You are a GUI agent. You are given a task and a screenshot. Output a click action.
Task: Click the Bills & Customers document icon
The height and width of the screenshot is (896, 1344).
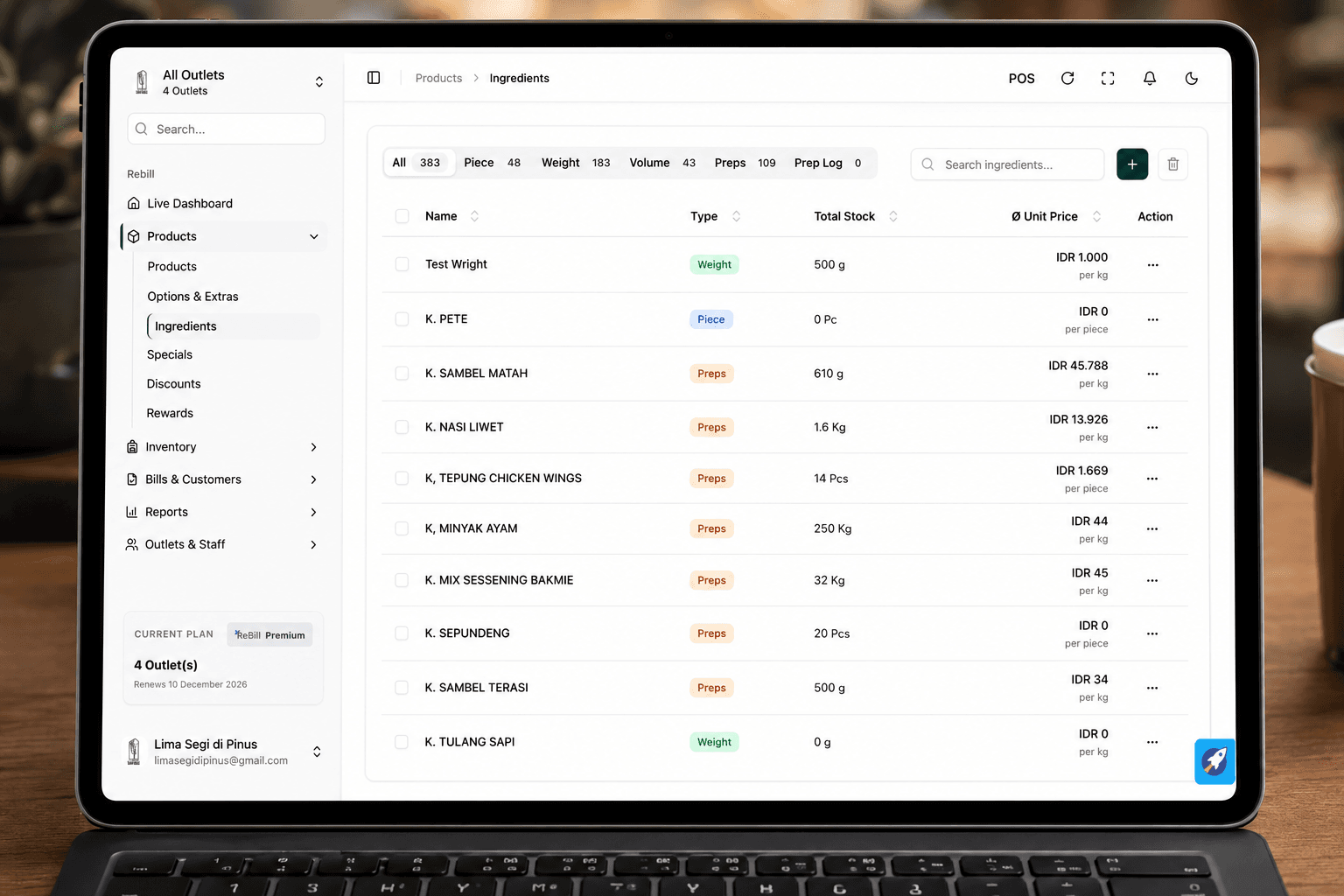(132, 479)
